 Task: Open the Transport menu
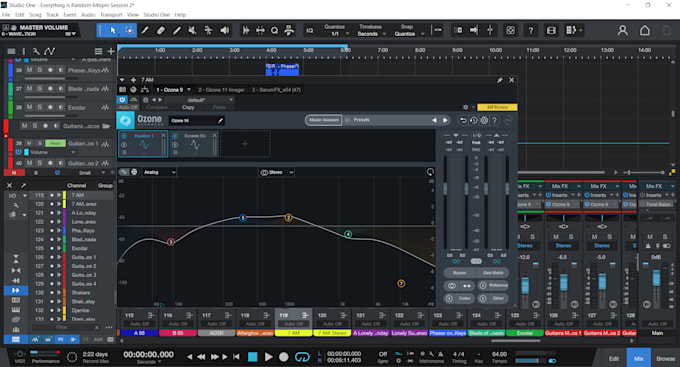[x=111, y=15]
